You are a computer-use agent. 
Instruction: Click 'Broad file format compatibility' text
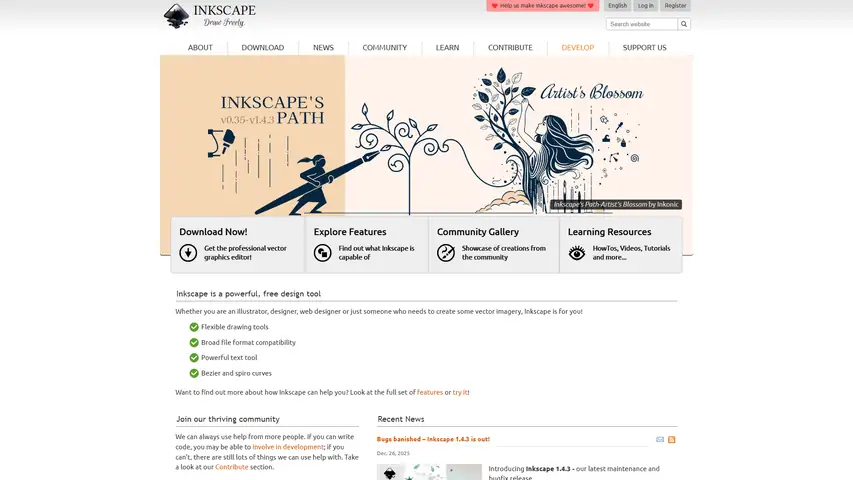tap(248, 342)
